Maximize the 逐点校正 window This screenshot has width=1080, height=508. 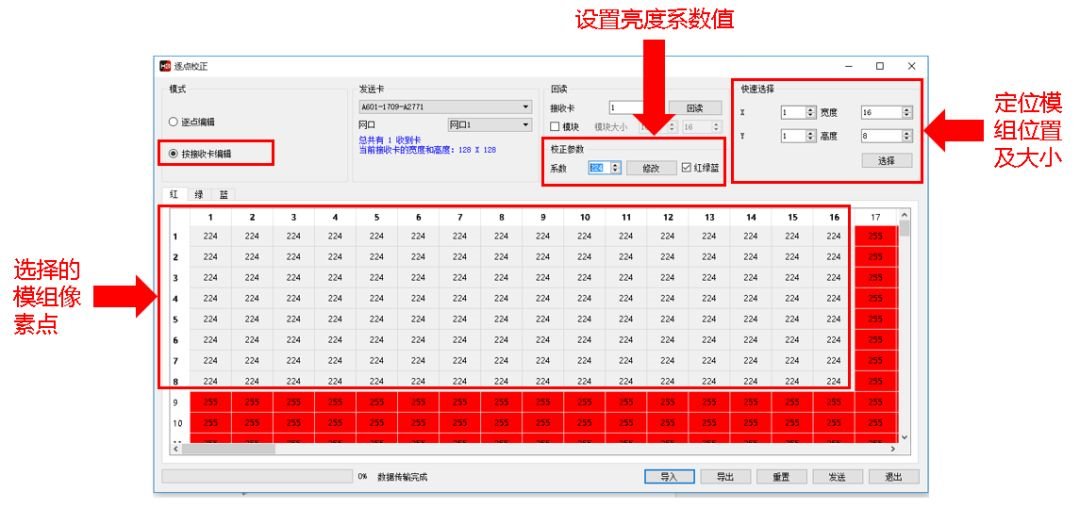coord(880,66)
